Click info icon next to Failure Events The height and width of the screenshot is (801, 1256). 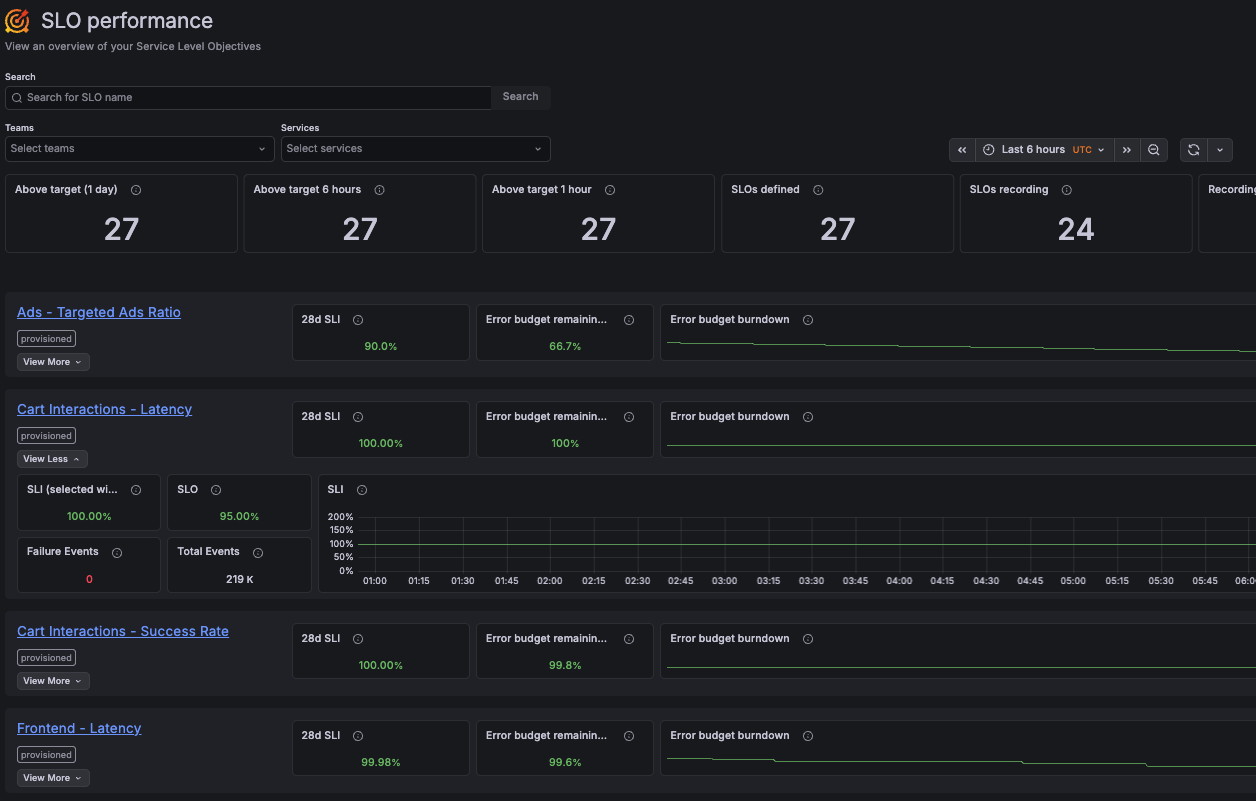click(117, 553)
